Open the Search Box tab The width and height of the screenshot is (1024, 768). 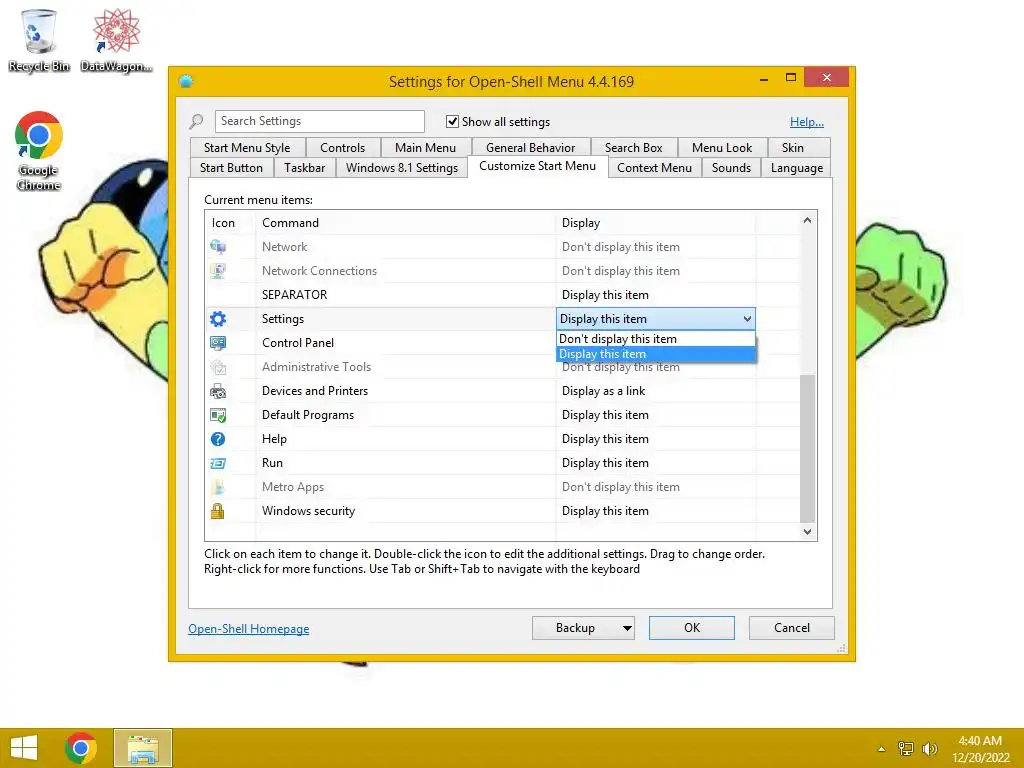click(x=633, y=148)
